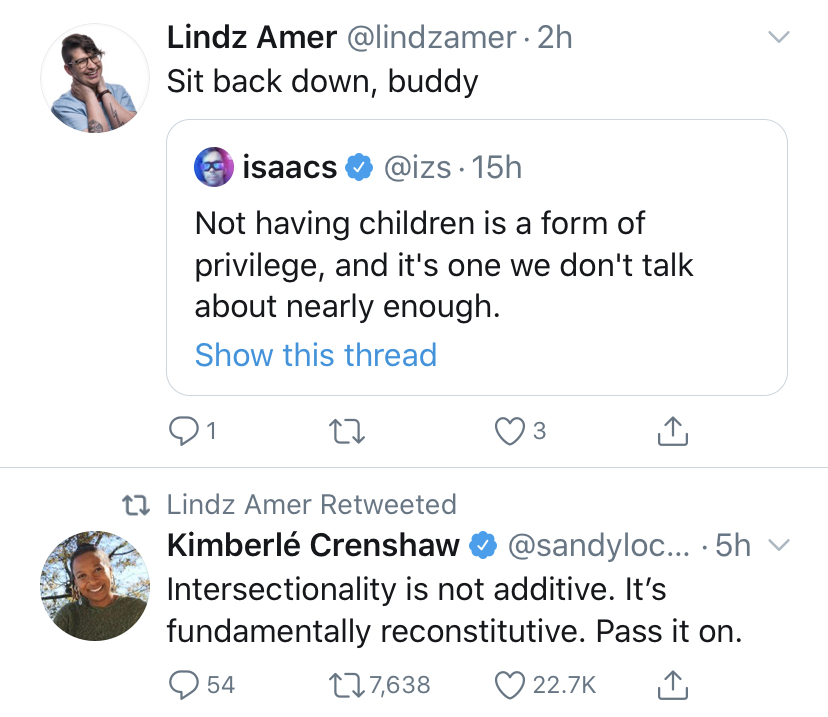Image resolution: width=828 pixels, height=717 pixels.
Task: Open Kimberlé Crenshaw's profile picture
Action: [95, 586]
